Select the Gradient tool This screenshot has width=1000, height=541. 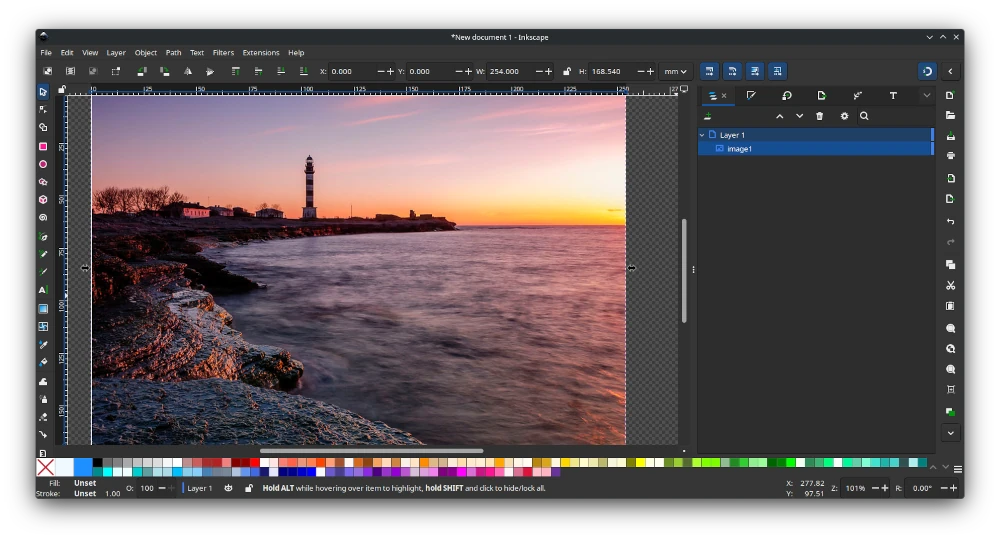tap(43, 309)
